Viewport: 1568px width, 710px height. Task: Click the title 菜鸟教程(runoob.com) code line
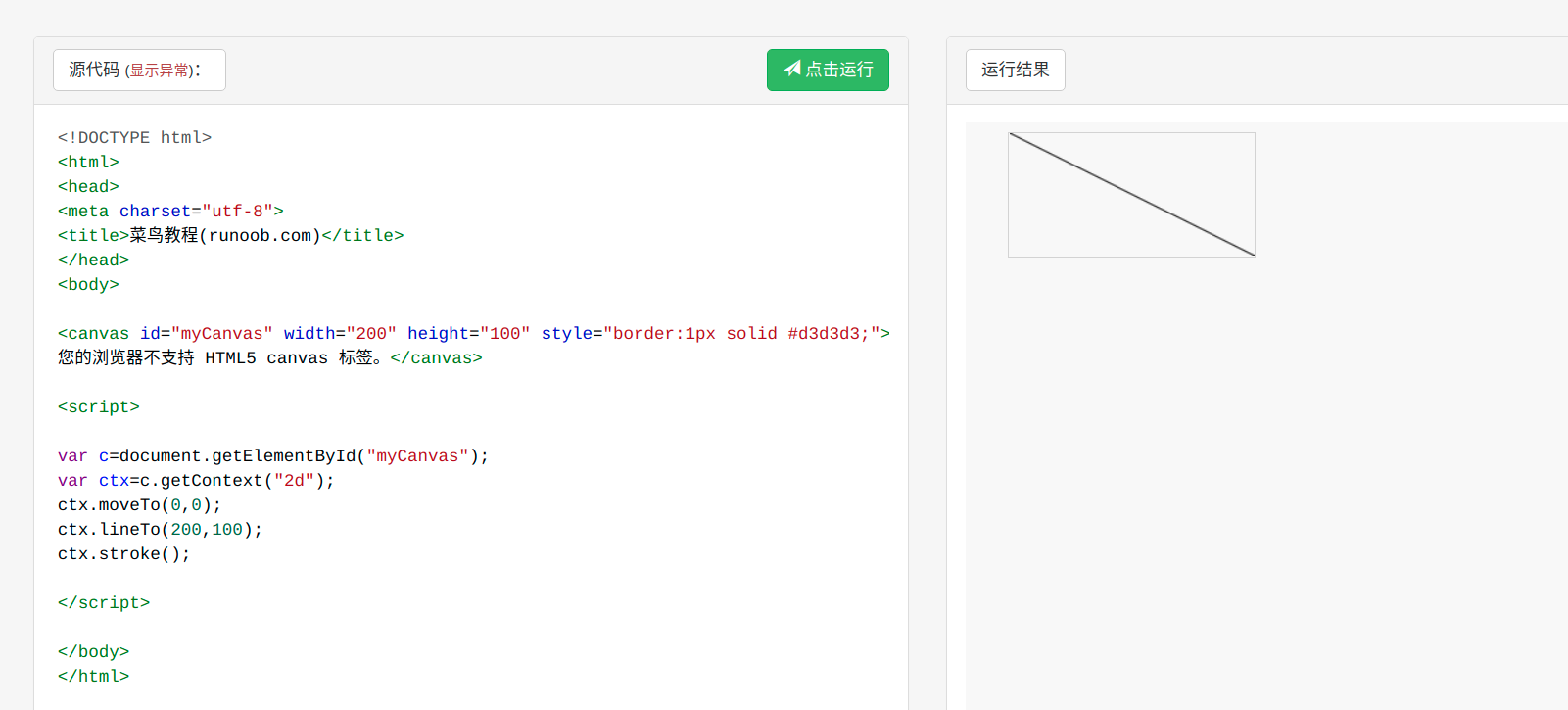point(230,236)
